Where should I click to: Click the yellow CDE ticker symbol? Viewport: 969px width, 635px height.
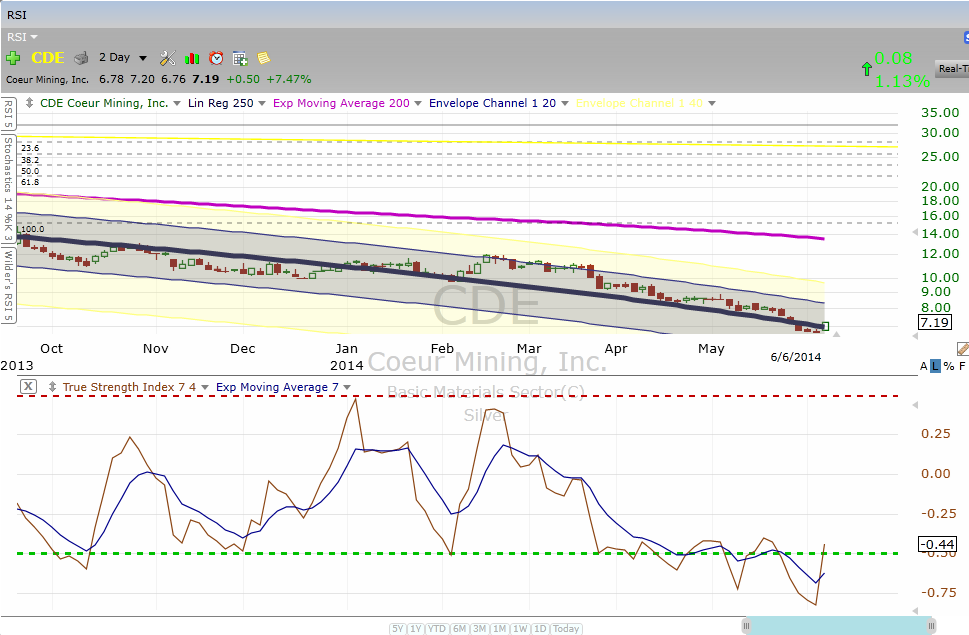pyautogui.click(x=48, y=57)
